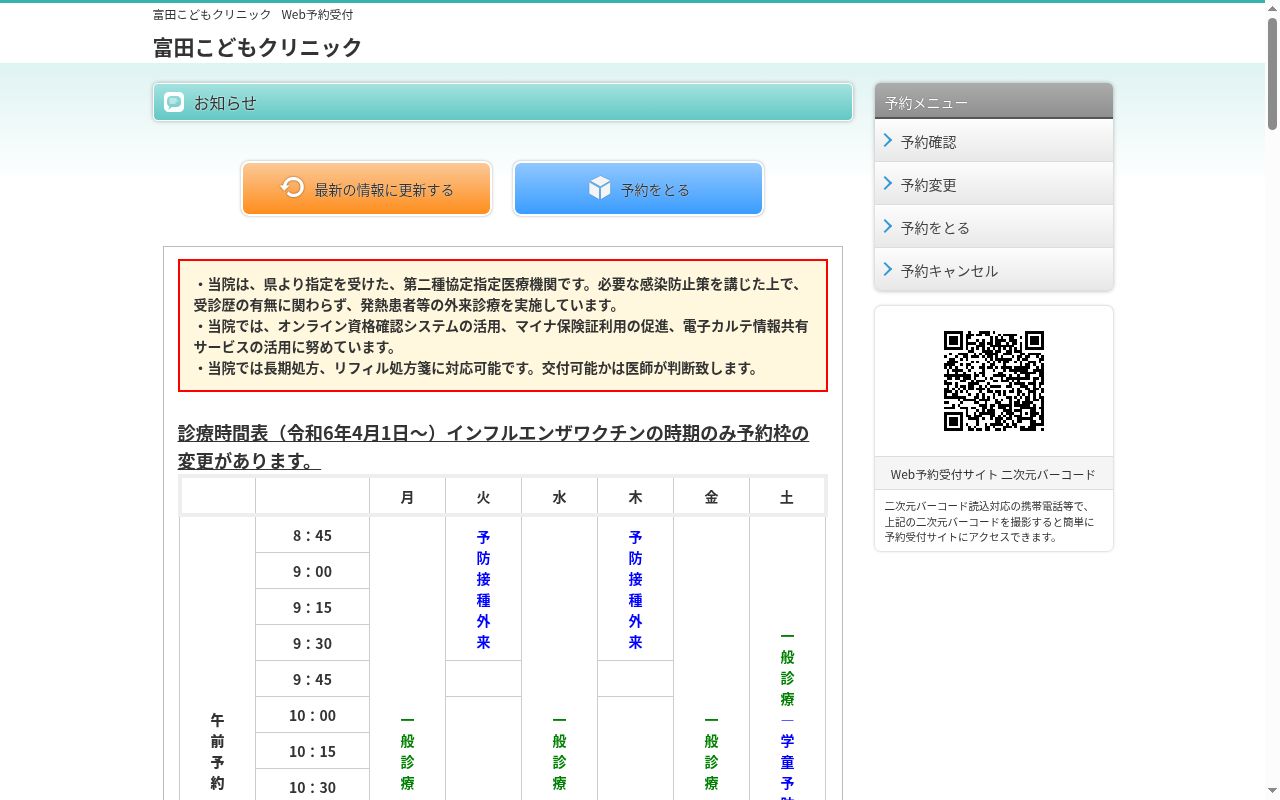Click the Web予約受付サイト 二次元バーコード caption
Screen dimensions: 1280x800
(993, 474)
